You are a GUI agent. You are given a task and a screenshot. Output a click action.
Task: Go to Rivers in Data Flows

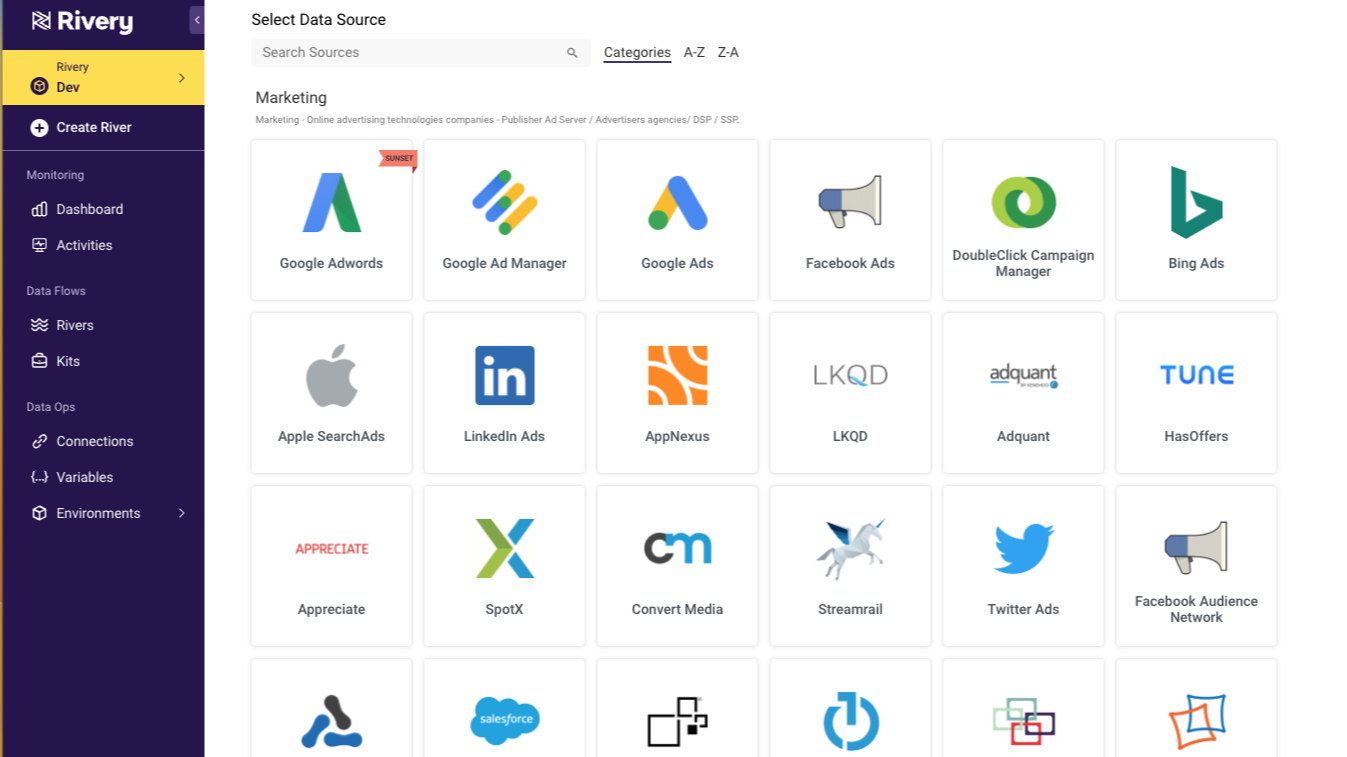(74, 325)
